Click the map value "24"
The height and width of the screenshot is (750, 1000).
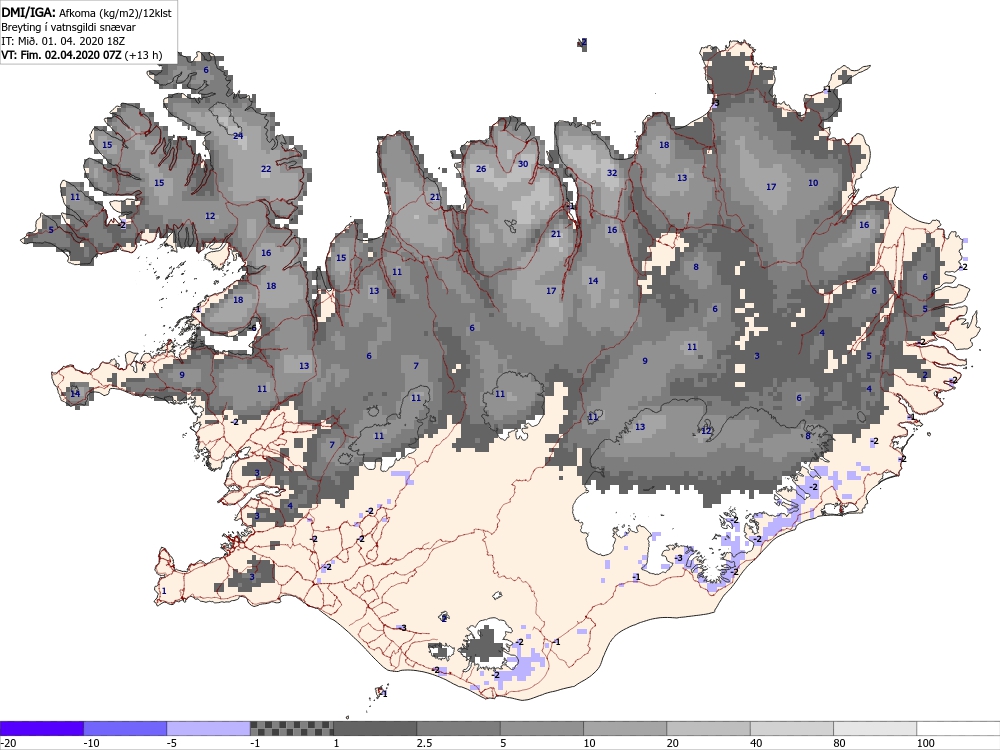(238, 136)
